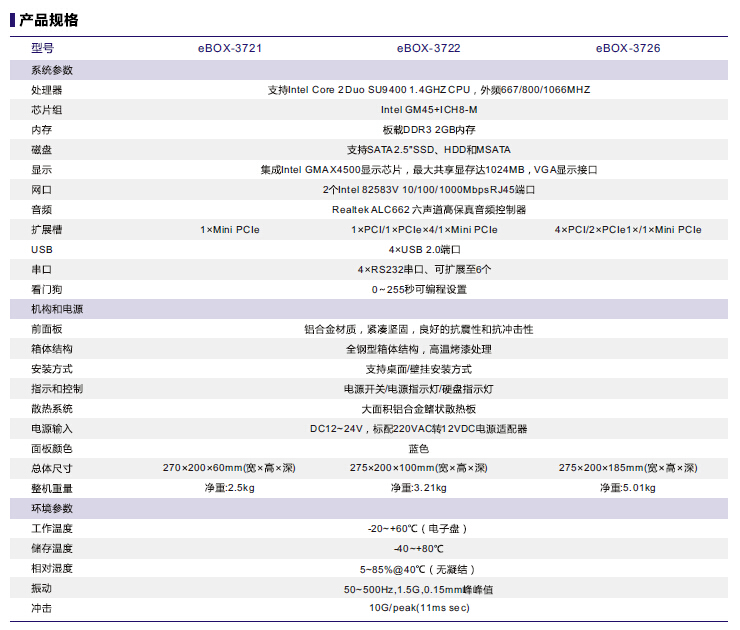Click the 机构和电源 section header row
Image resolution: width=740 pixels, height=630 pixels.
click(57, 309)
